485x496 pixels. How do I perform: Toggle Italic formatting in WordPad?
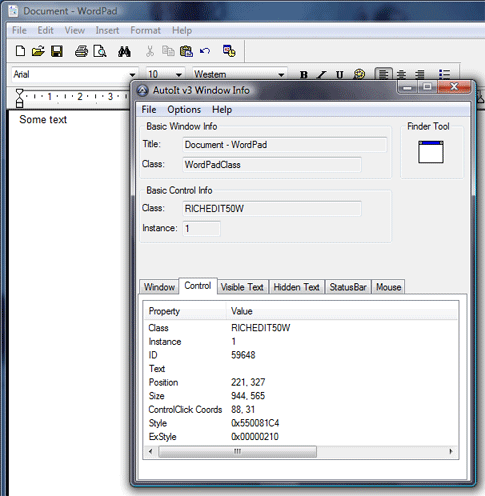pos(321,74)
